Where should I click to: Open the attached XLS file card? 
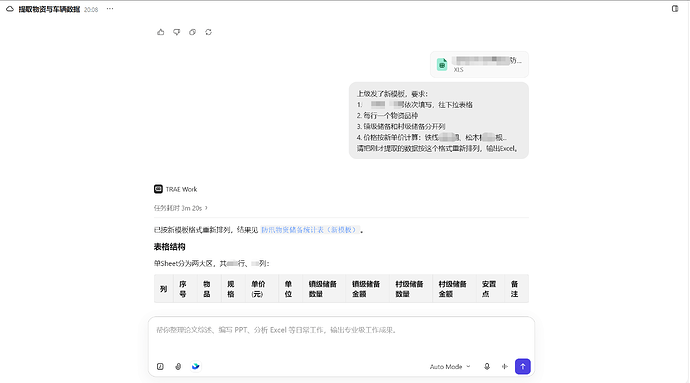[x=479, y=64]
